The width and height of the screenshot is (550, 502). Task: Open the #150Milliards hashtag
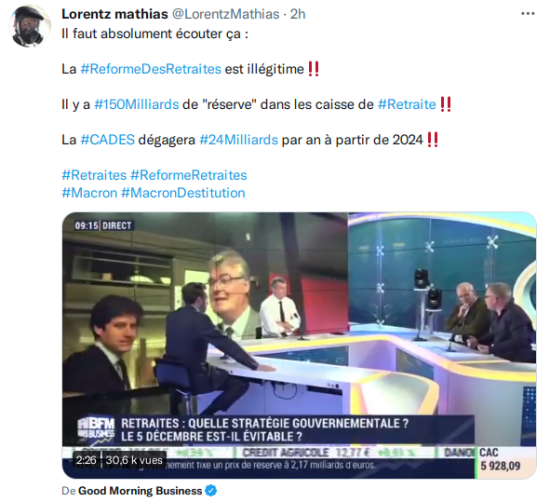(136, 105)
